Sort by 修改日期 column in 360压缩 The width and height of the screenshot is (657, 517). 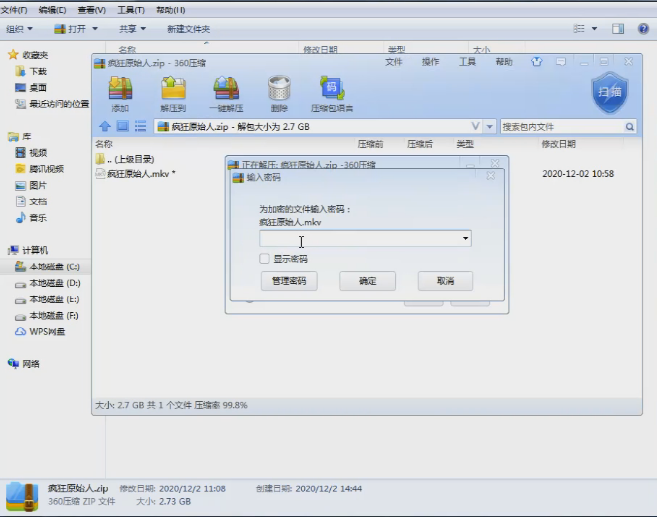559,144
